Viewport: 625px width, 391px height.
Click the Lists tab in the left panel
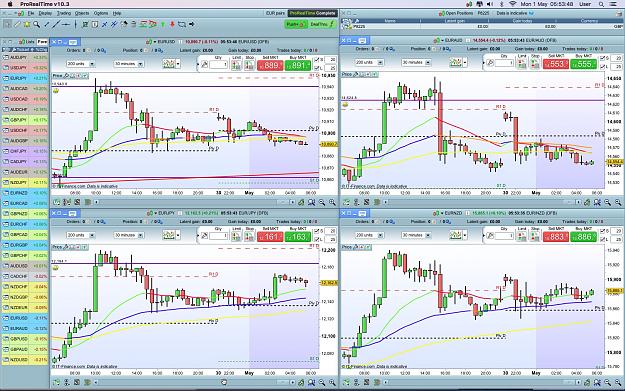coord(29,41)
